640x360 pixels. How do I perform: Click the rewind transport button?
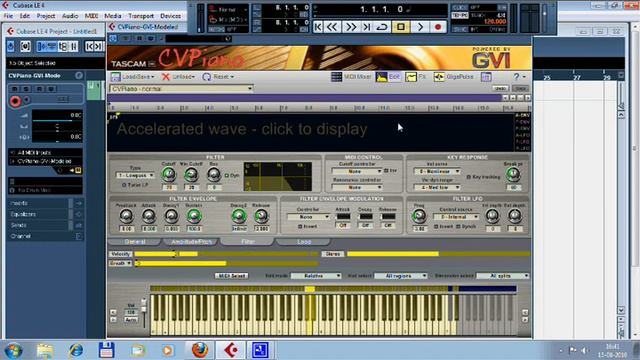tap(333, 27)
